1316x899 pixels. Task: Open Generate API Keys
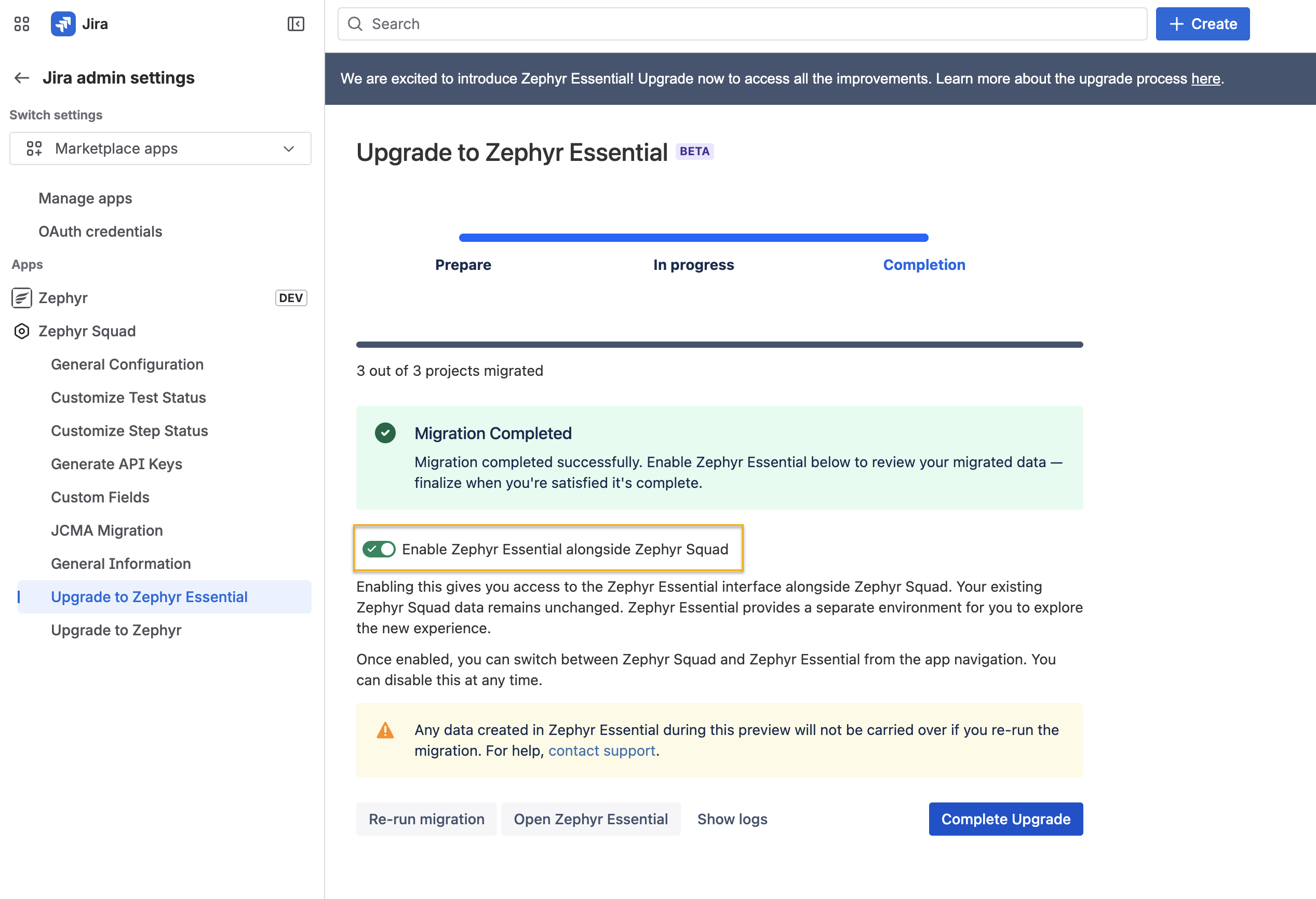[x=117, y=464]
